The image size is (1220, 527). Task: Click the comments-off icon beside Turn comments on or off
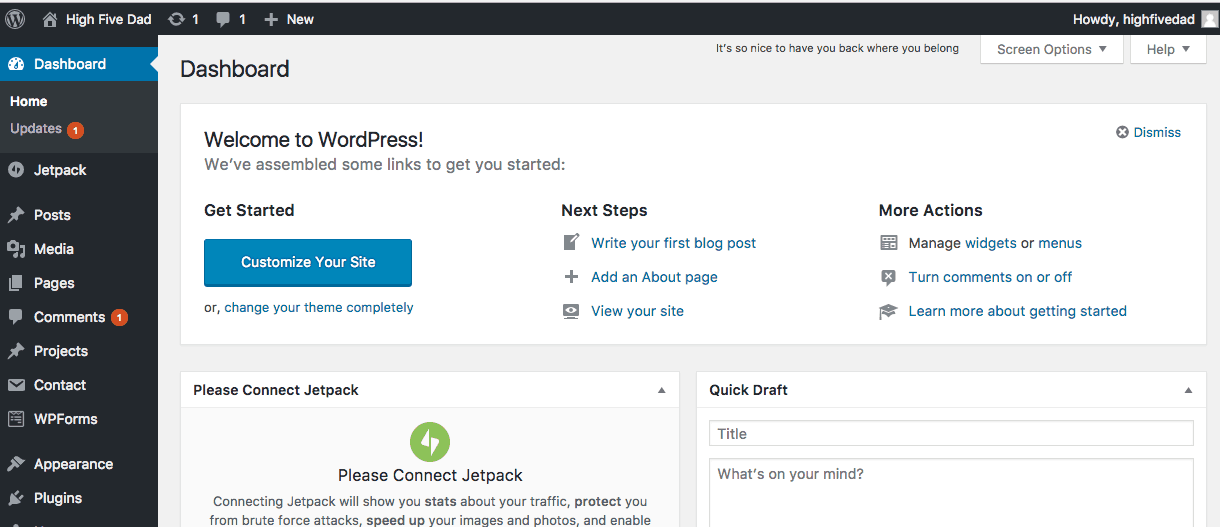pyautogui.click(x=888, y=277)
